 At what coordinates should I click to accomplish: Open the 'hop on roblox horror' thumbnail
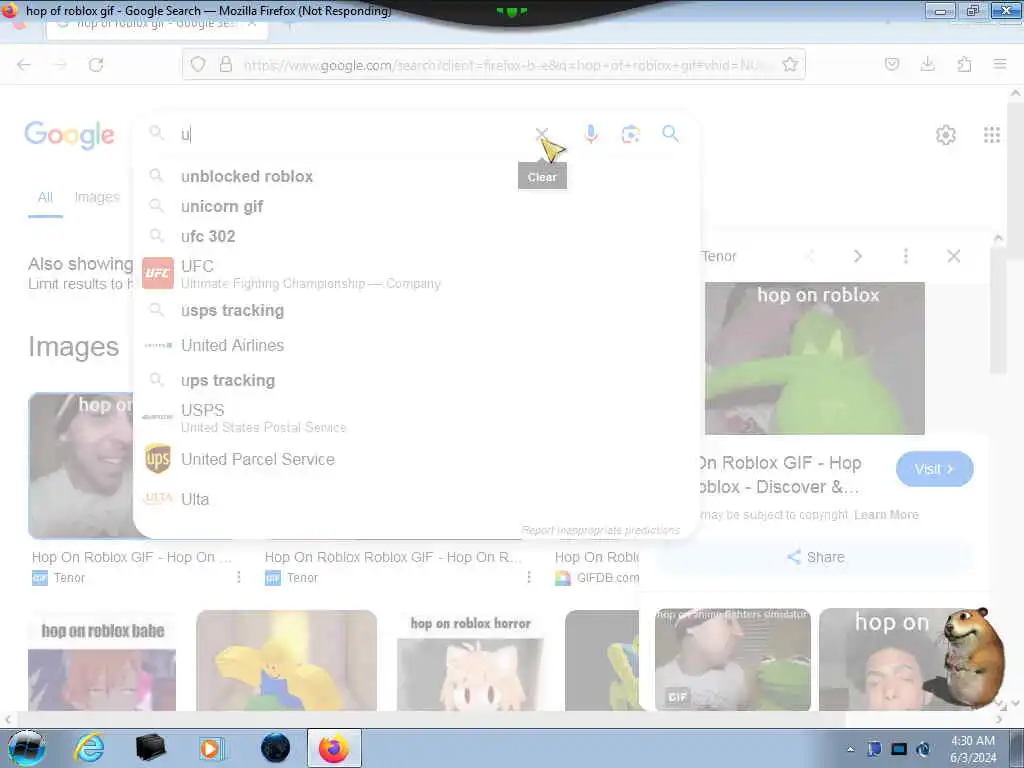click(x=470, y=660)
